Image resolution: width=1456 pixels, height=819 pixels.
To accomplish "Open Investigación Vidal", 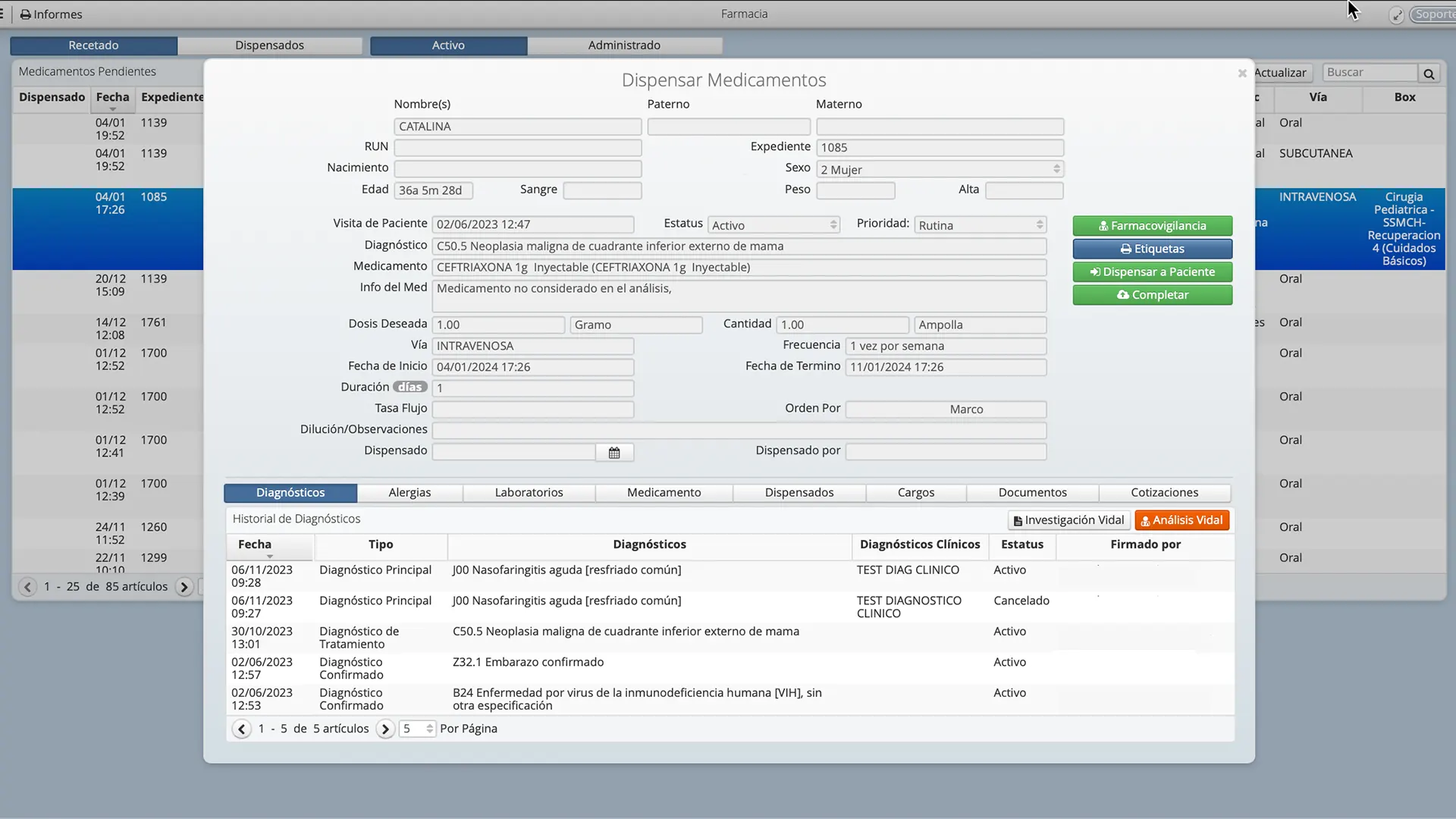I will click(1068, 520).
